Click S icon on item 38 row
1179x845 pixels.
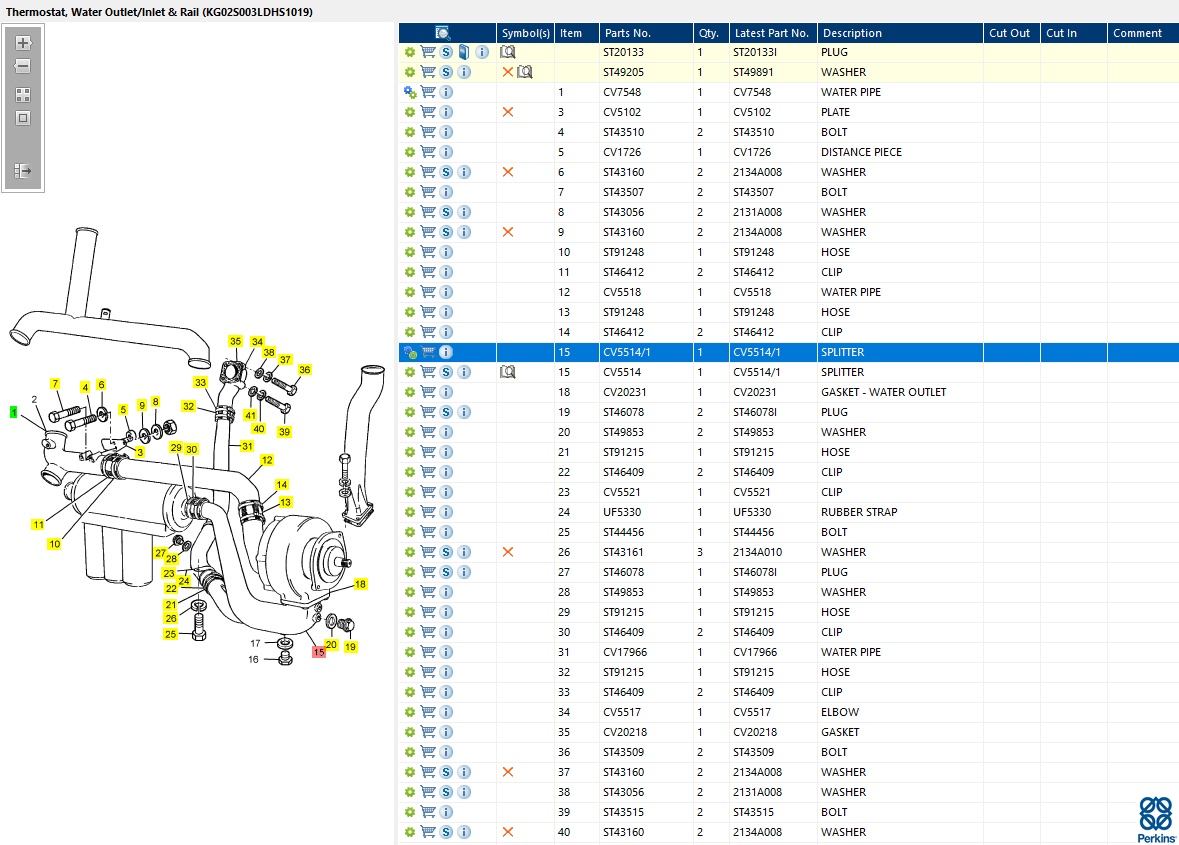[446, 792]
